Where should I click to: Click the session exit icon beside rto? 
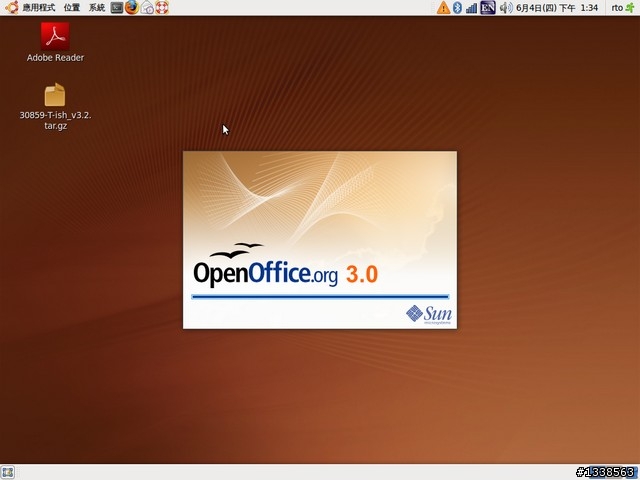[630, 8]
